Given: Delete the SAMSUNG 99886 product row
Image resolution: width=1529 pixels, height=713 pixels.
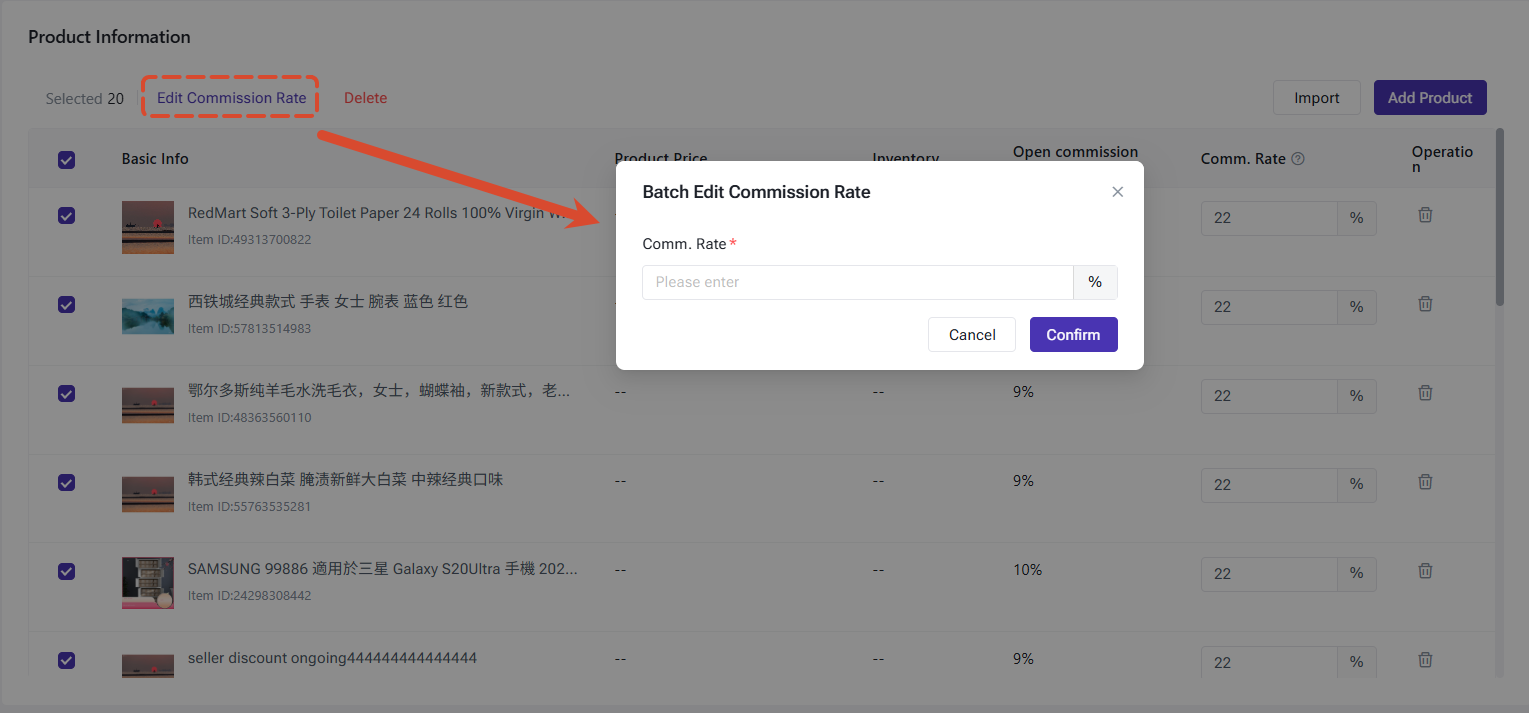Looking at the screenshot, I should point(1425,570).
